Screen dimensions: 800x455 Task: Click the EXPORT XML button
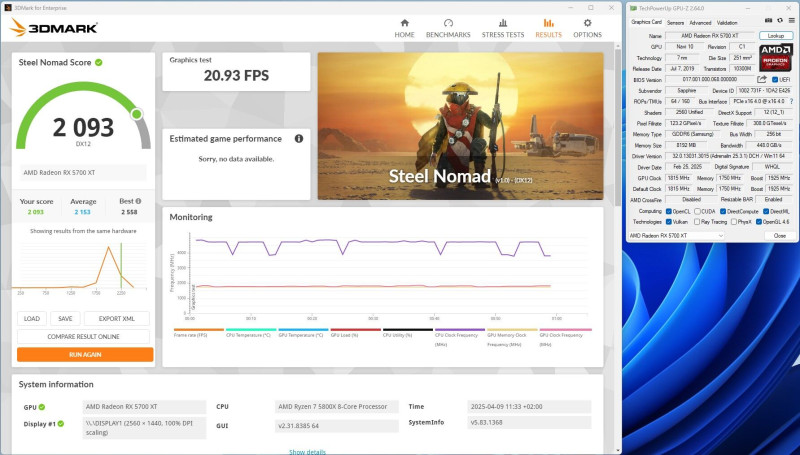pyautogui.click(x=117, y=318)
